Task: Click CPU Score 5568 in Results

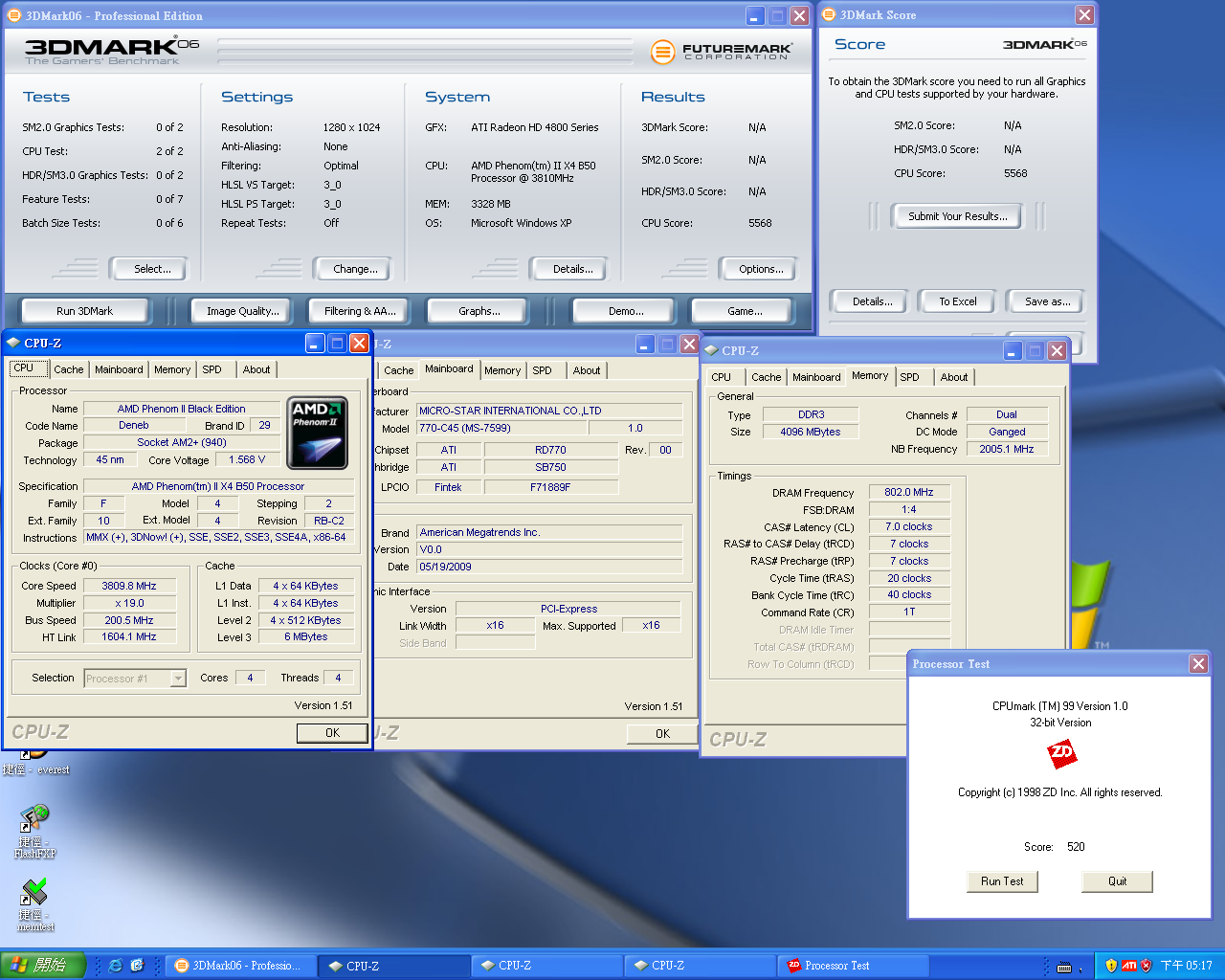Action: [x=706, y=223]
